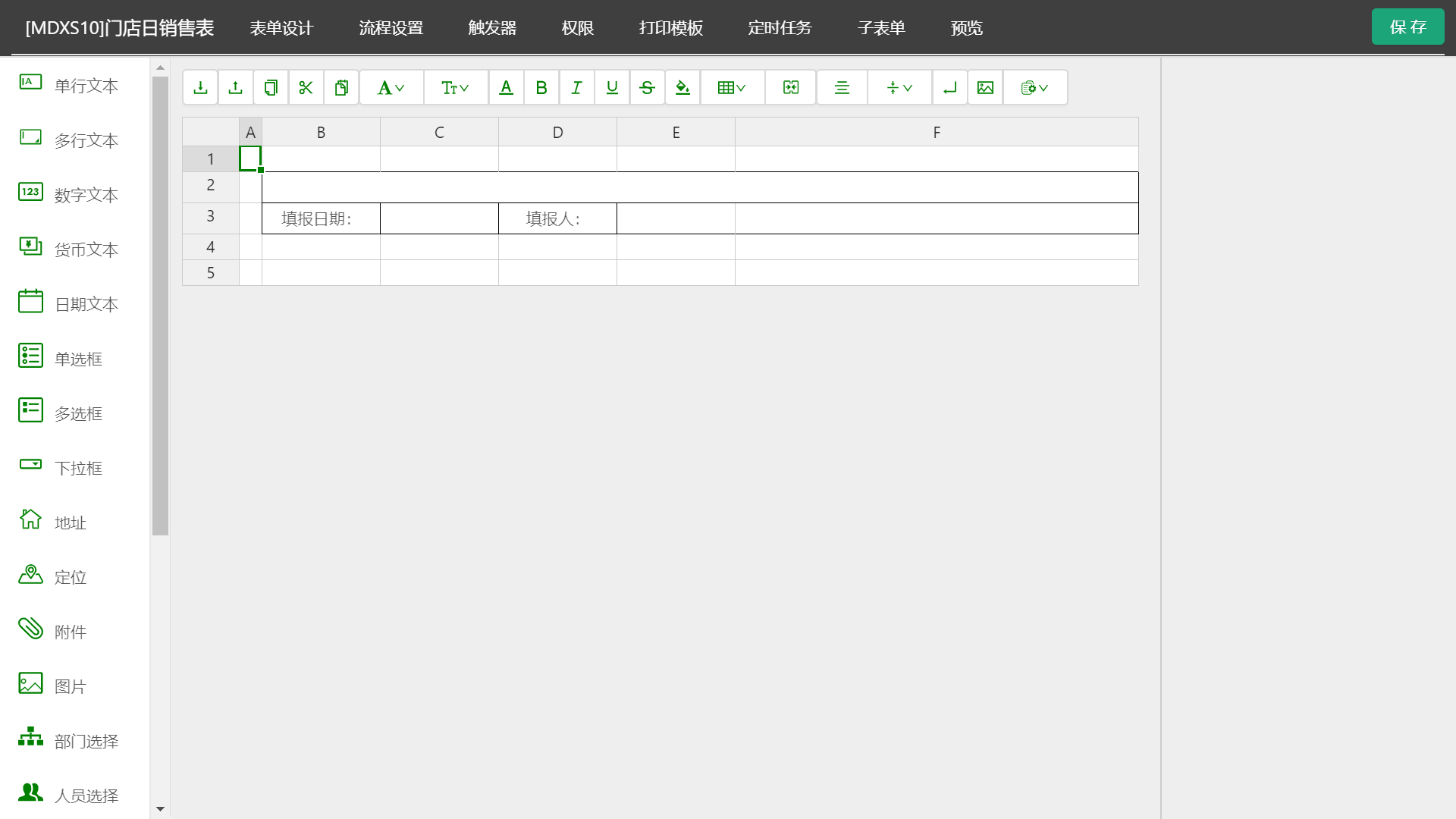
Task: Select the cell next to 填报日期
Action: (439, 218)
